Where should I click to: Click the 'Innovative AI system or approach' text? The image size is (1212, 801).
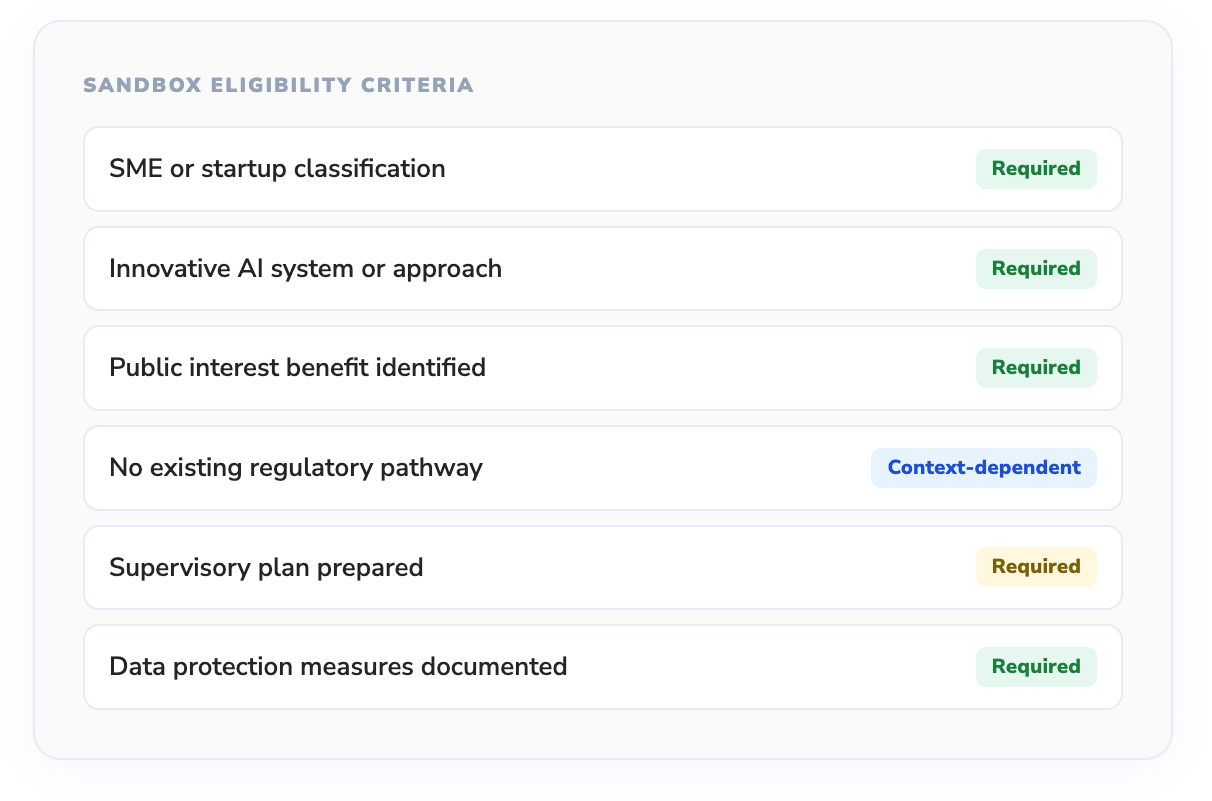point(305,269)
